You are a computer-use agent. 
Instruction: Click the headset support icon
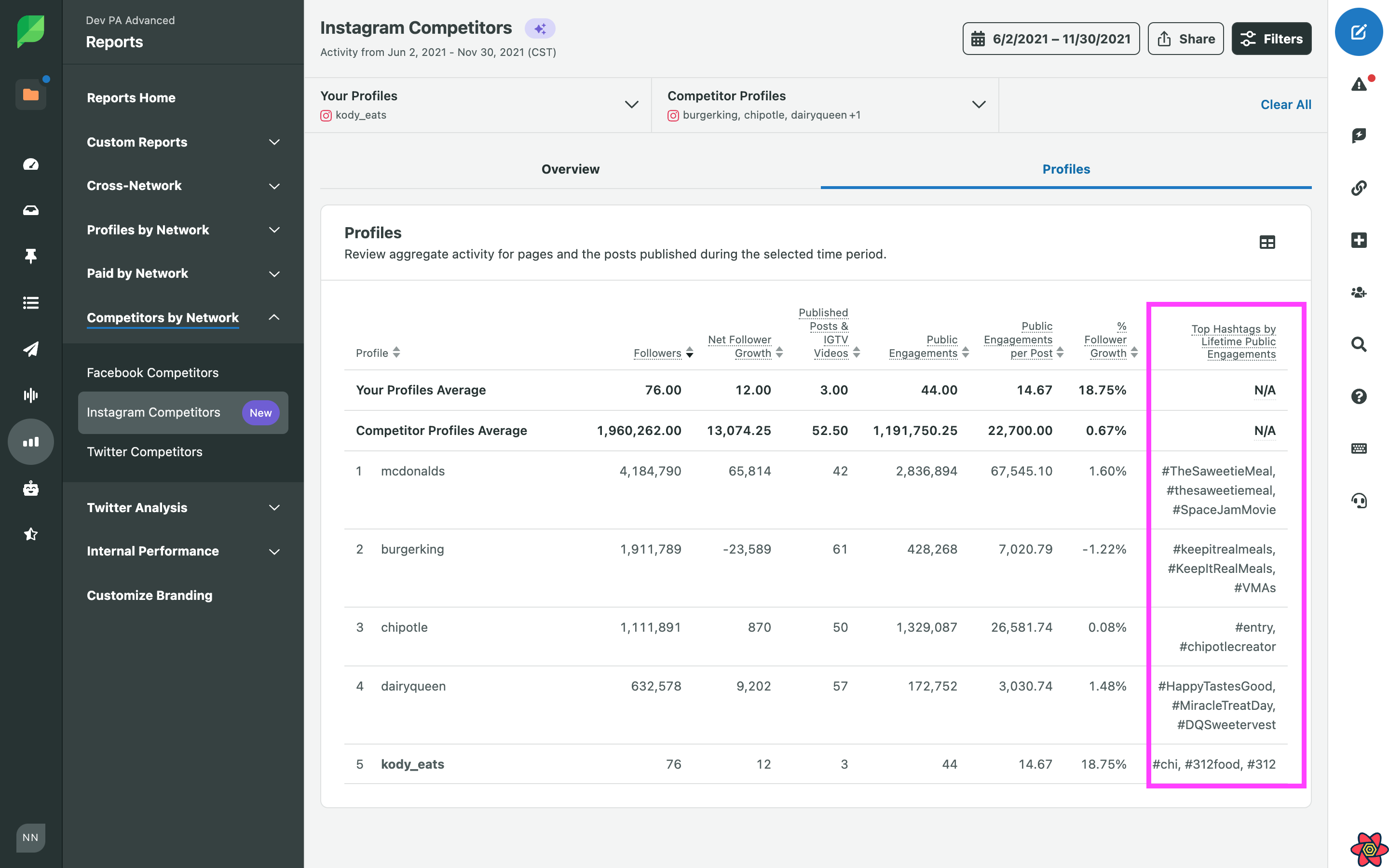[1359, 501]
